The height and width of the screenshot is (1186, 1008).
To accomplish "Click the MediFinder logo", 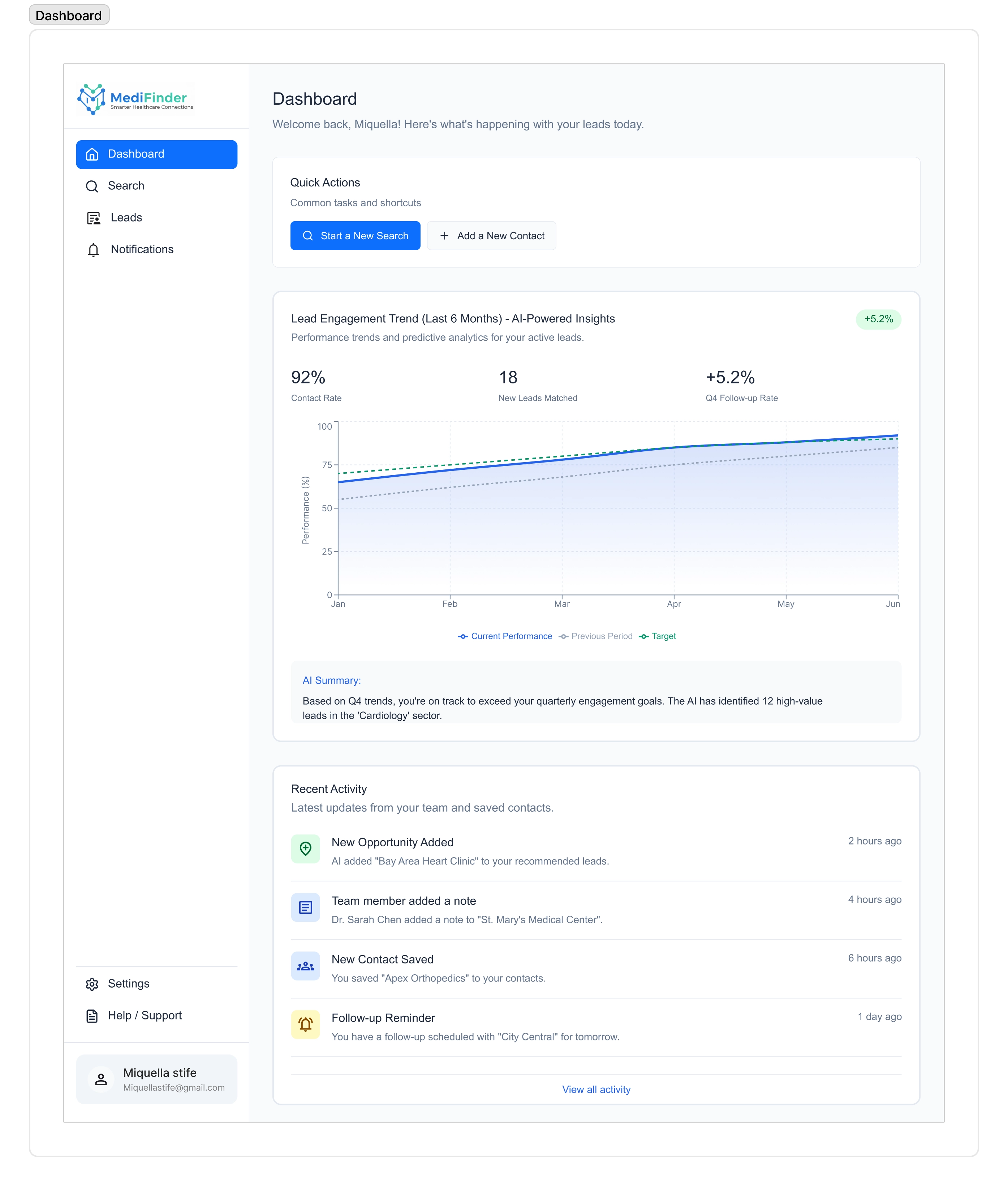I will click(135, 99).
